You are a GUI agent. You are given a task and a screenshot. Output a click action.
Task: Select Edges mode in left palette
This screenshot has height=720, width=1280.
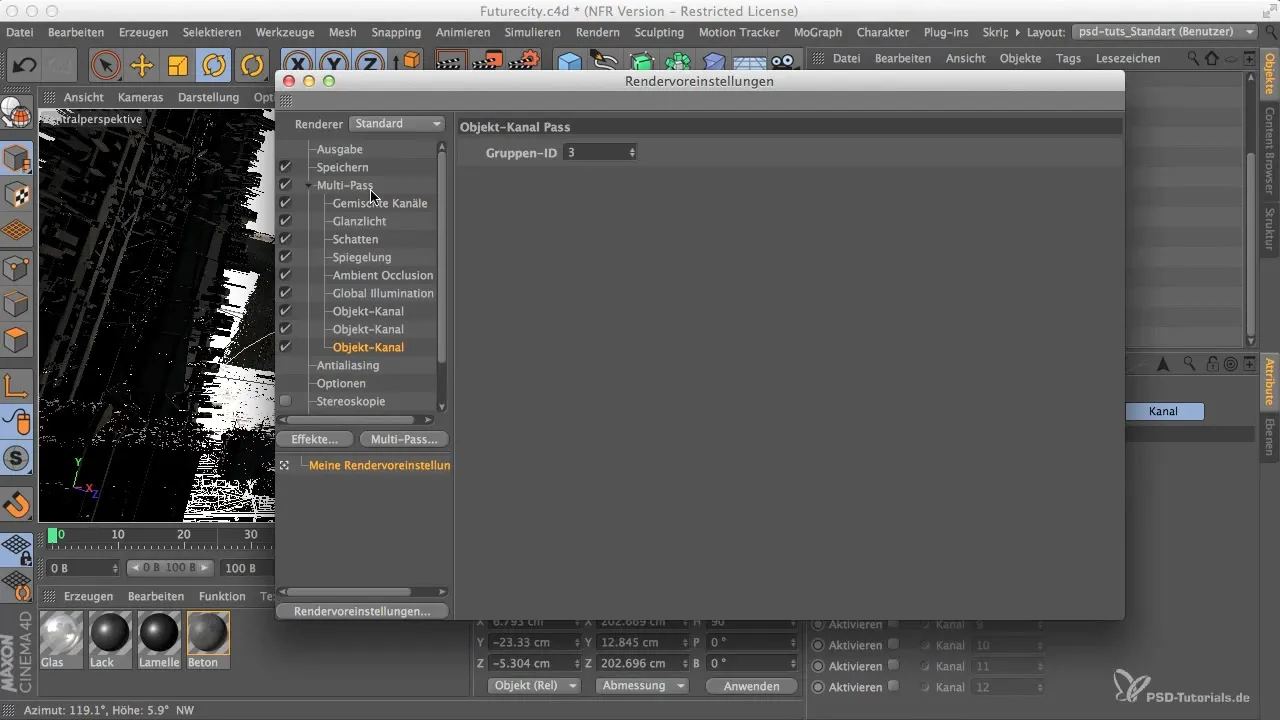[17, 304]
